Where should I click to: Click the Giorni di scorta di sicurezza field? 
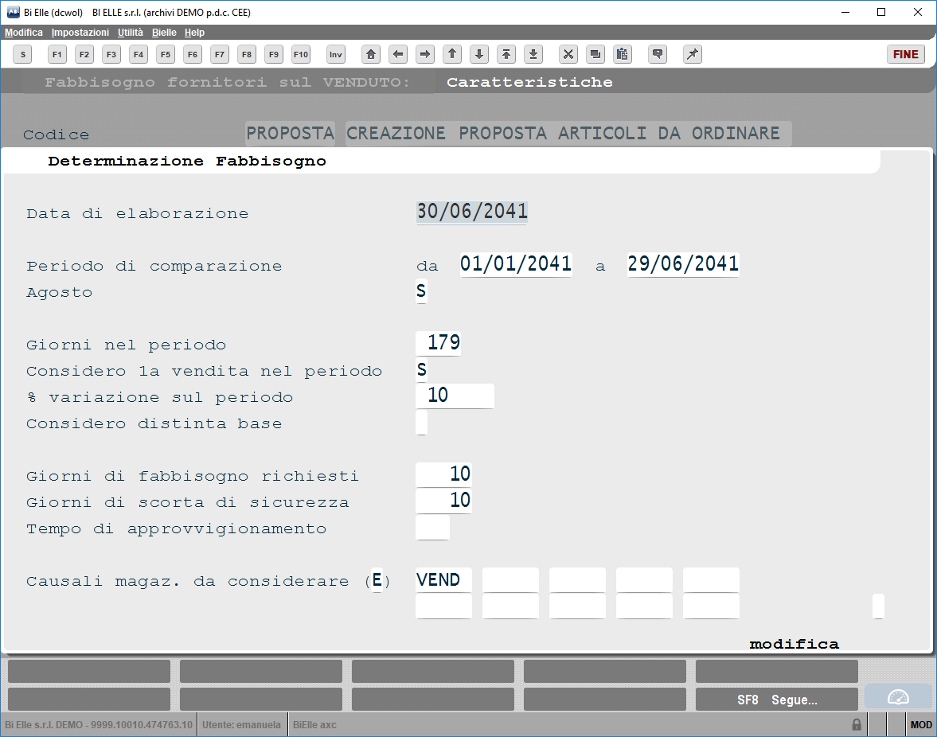tap(443, 501)
